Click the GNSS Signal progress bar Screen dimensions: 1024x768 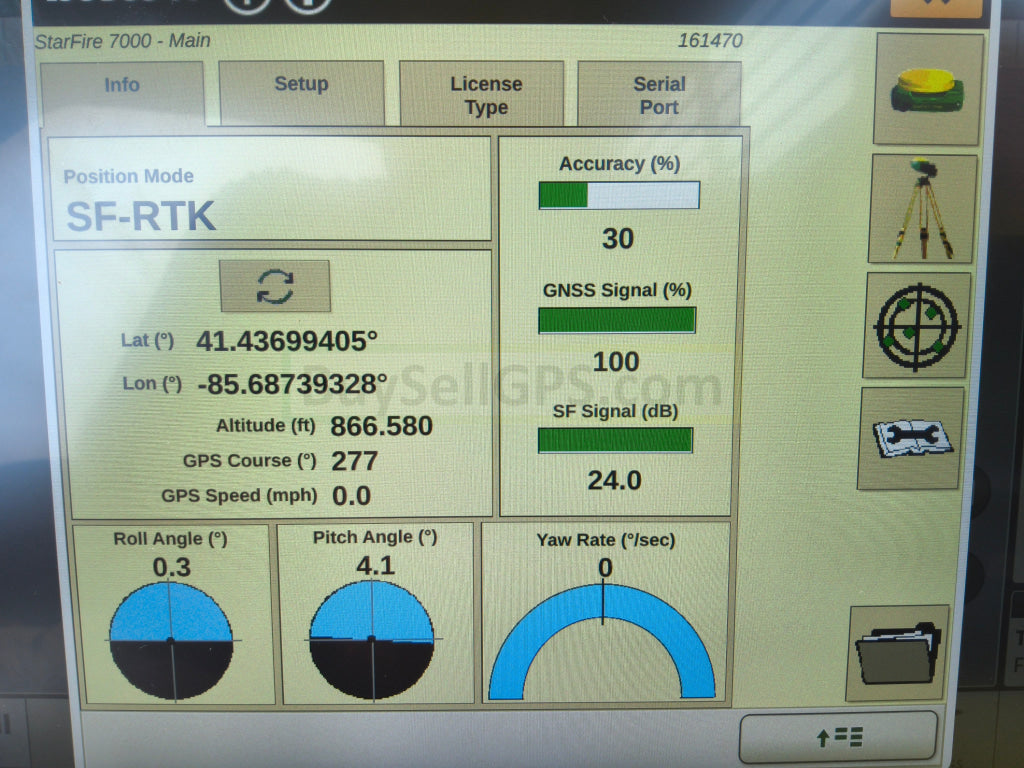[617, 320]
